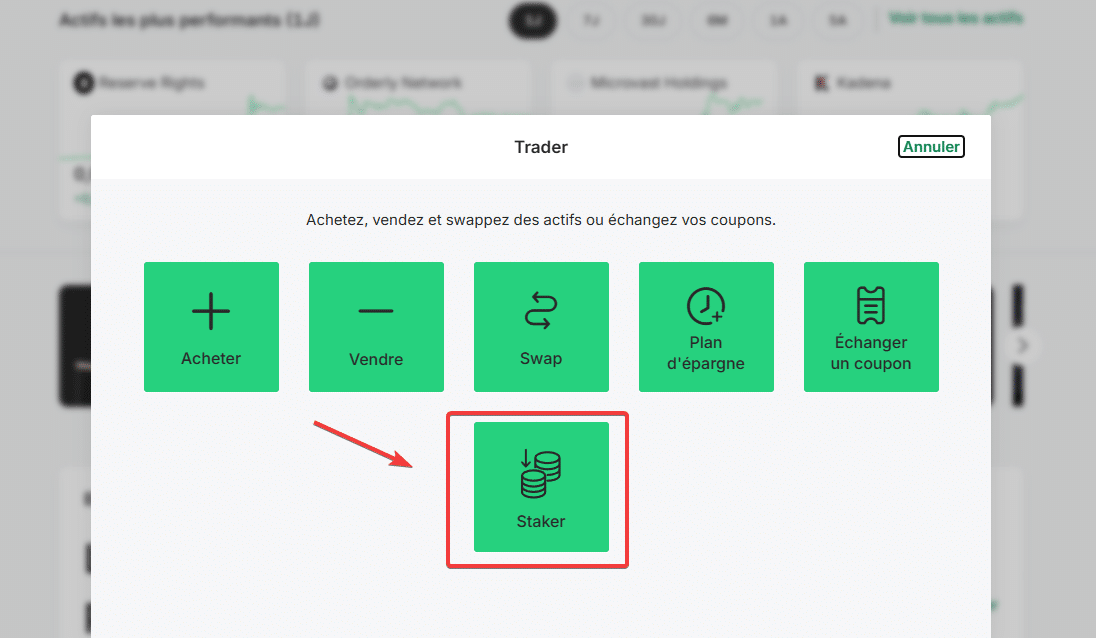Click the Kadena token logo
The height and width of the screenshot is (638, 1096).
coord(822,83)
